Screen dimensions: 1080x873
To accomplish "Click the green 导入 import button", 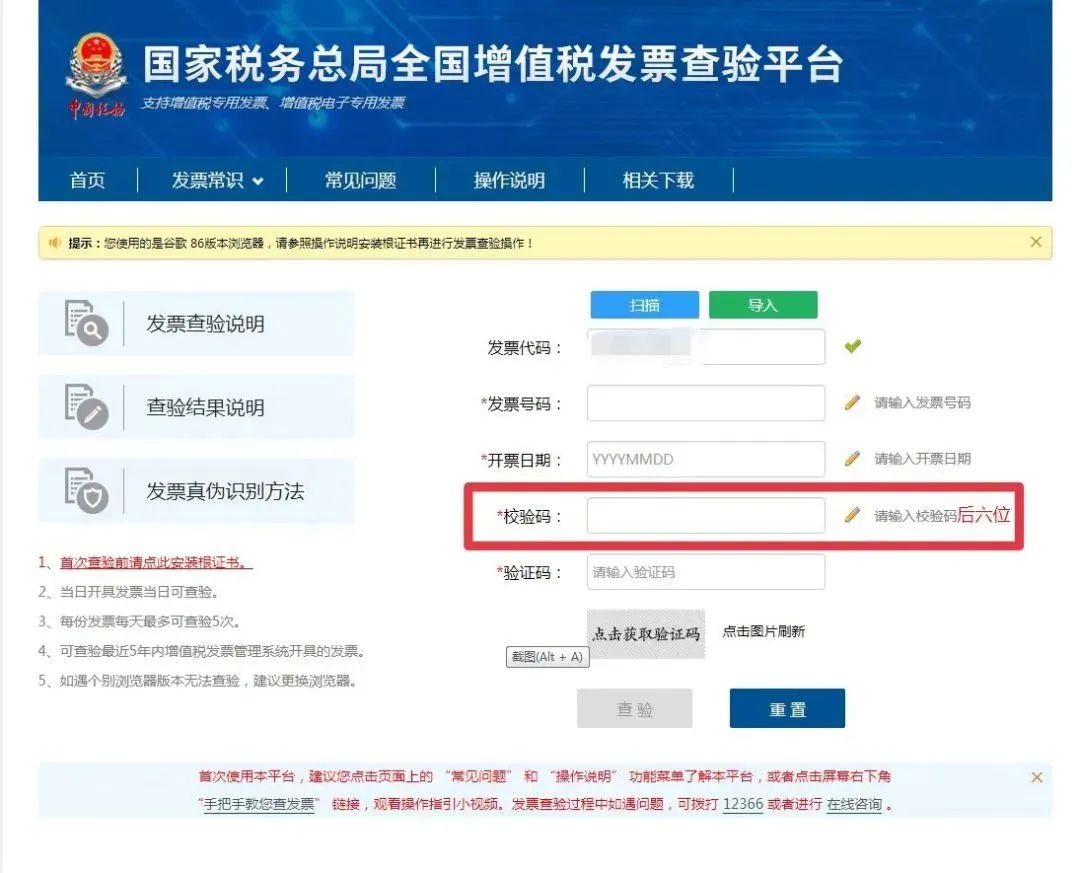I will (763, 305).
